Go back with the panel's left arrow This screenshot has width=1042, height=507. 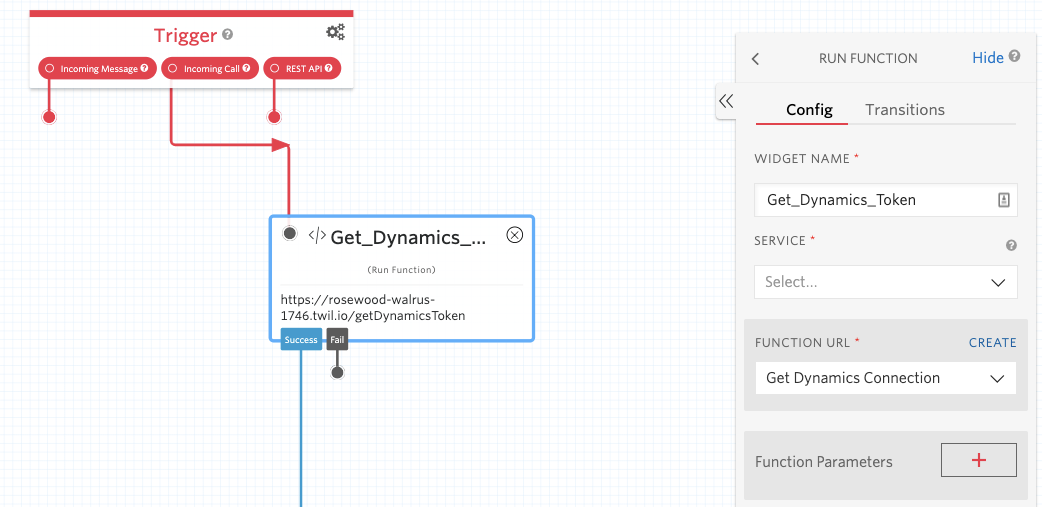click(x=756, y=58)
